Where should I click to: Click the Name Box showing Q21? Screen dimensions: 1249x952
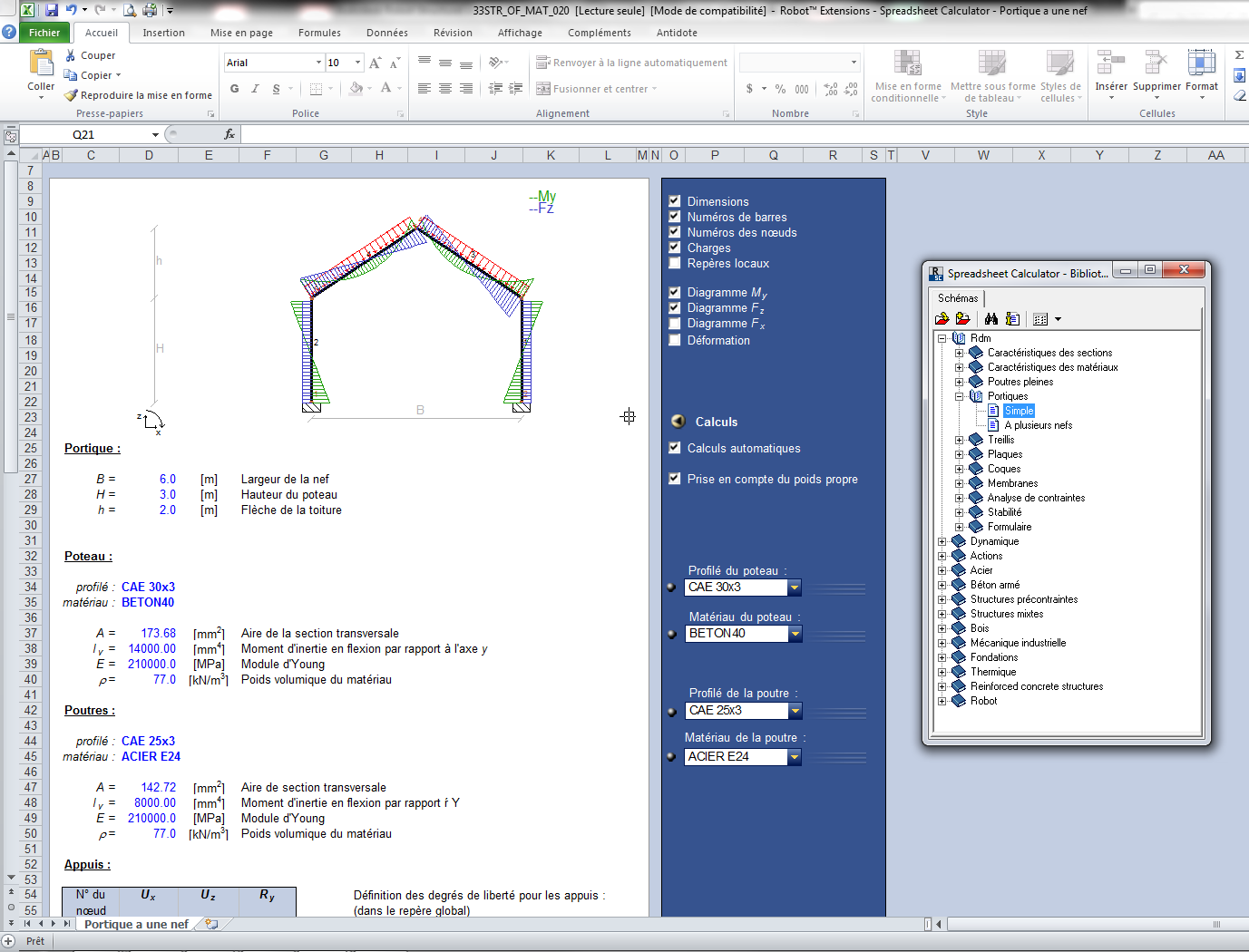pyautogui.click(x=83, y=134)
